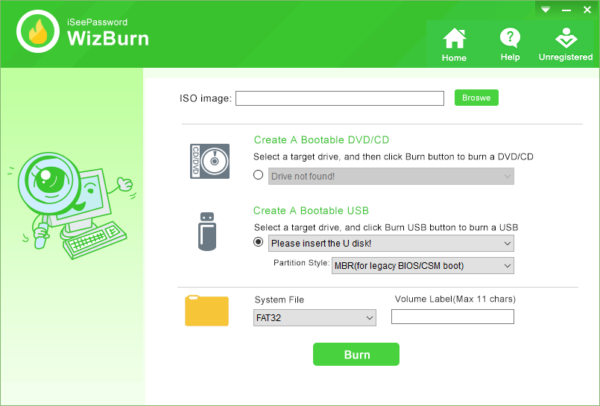Click the yellow folder icon
The width and height of the screenshot is (600, 406).
coord(207,310)
